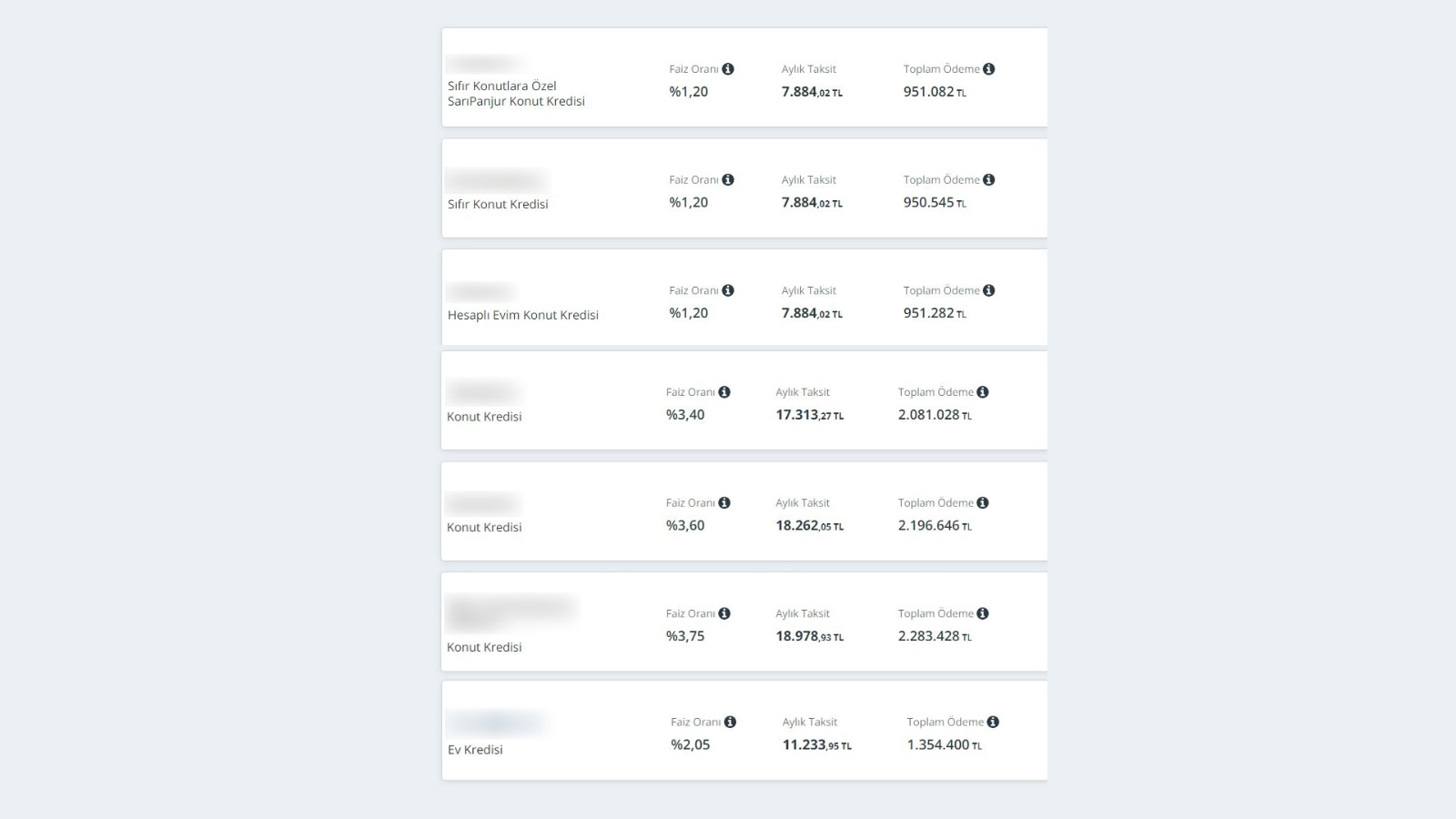The width and height of the screenshot is (1456, 819).
Task: Click Faiz Oranı info icon for %3,40 loan
Action: (724, 392)
